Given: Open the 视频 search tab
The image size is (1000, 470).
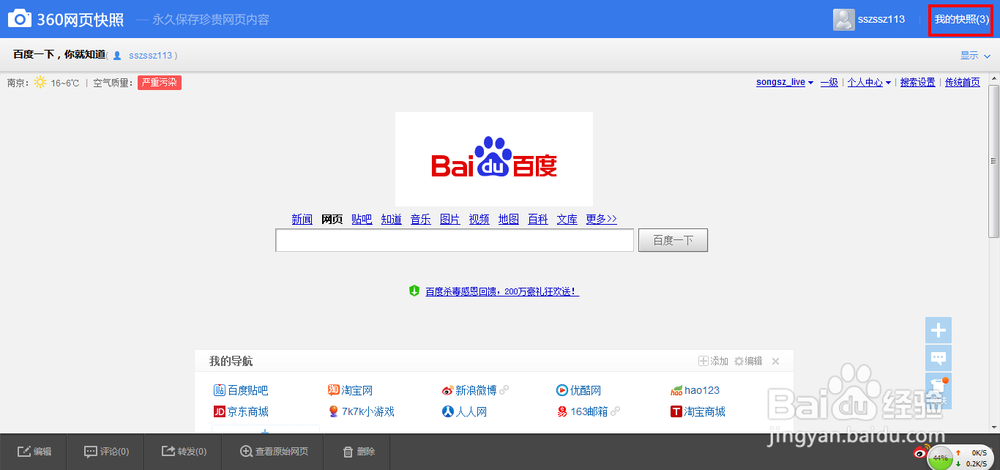Looking at the screenshot, I should [479, 219].
